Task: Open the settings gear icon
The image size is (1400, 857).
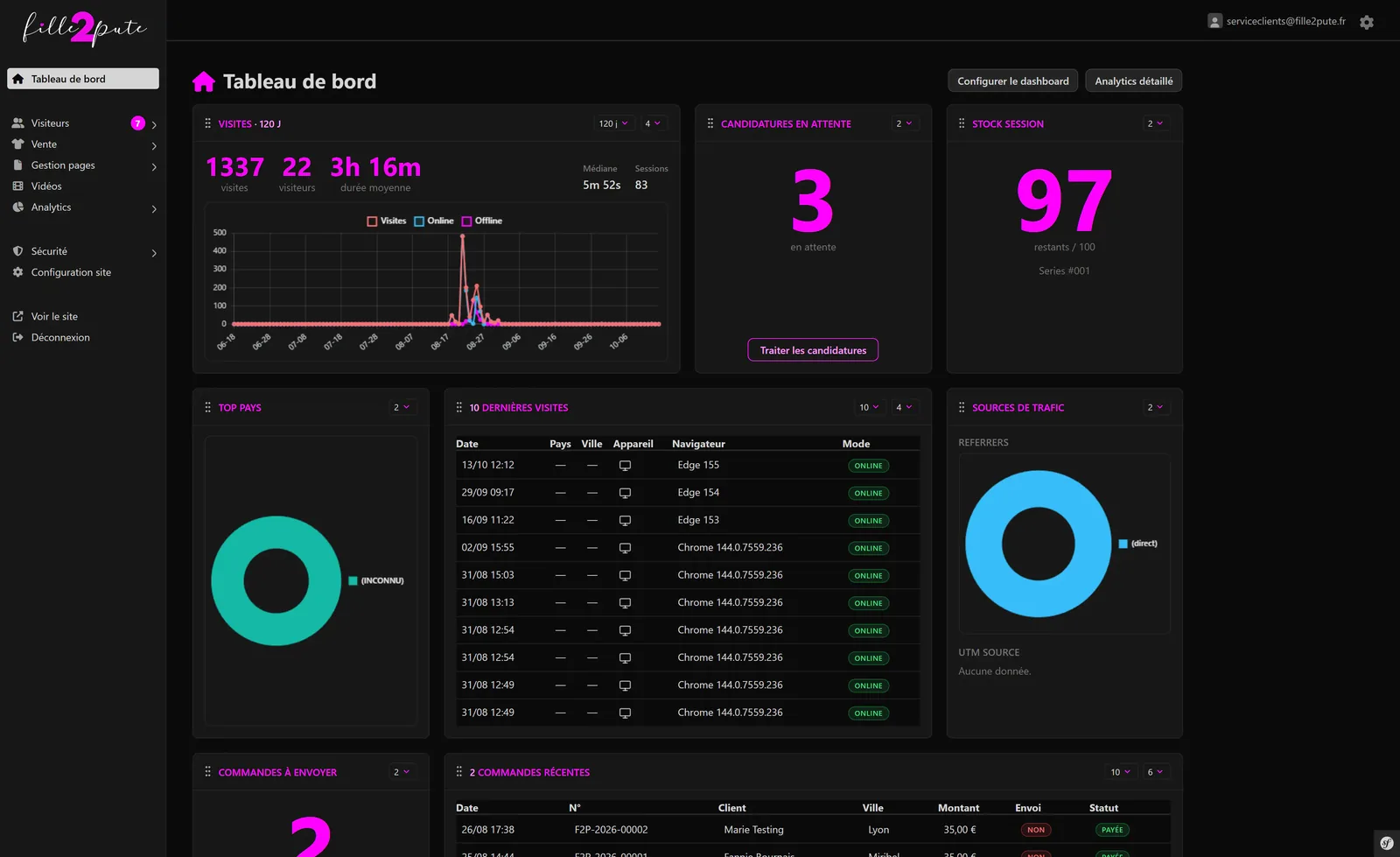Action: [1367, 22]
